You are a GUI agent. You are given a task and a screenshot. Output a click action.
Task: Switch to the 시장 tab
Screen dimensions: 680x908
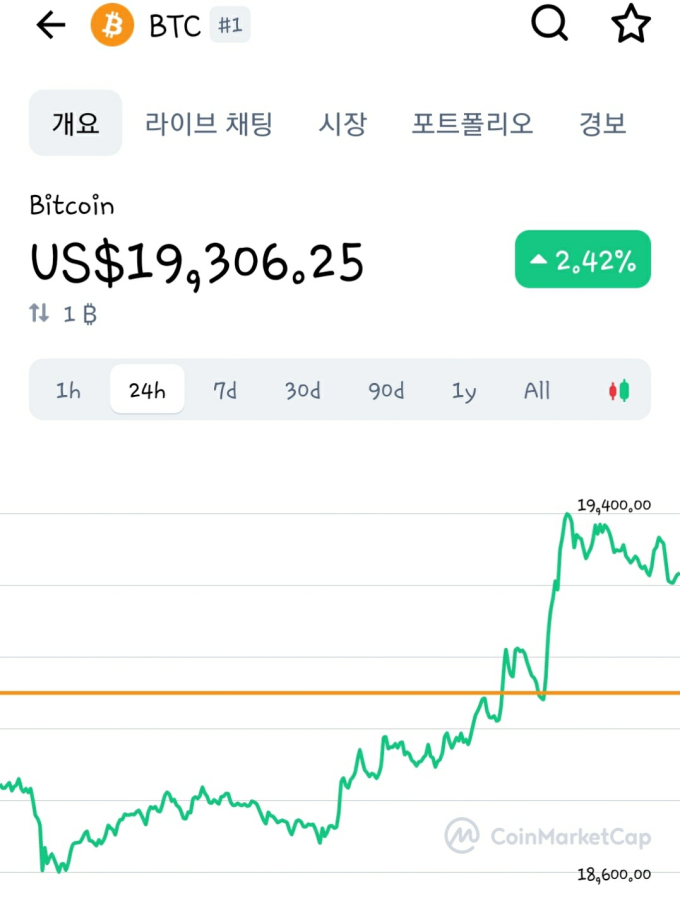[342, 123]
